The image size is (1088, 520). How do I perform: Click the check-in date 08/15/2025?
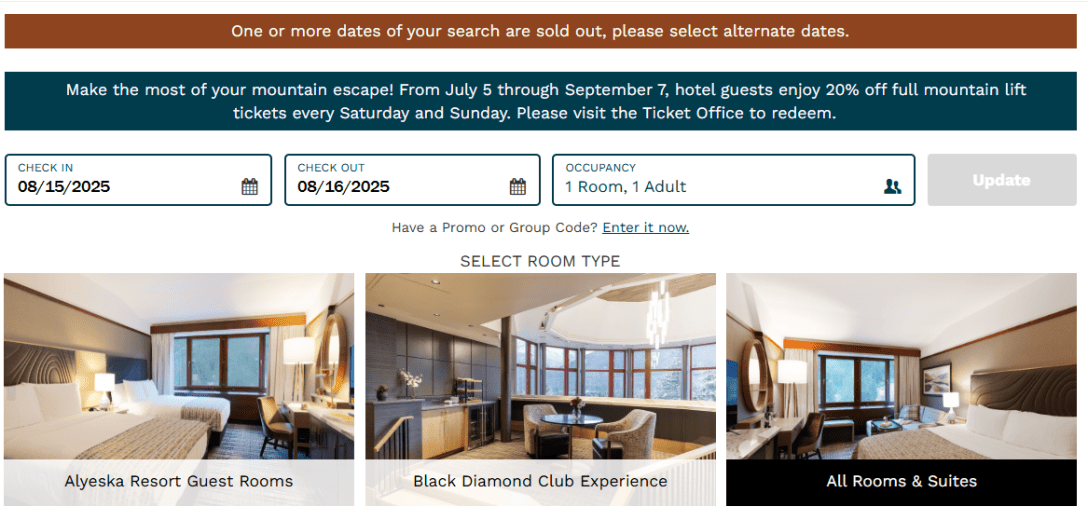tap(64, 187)
